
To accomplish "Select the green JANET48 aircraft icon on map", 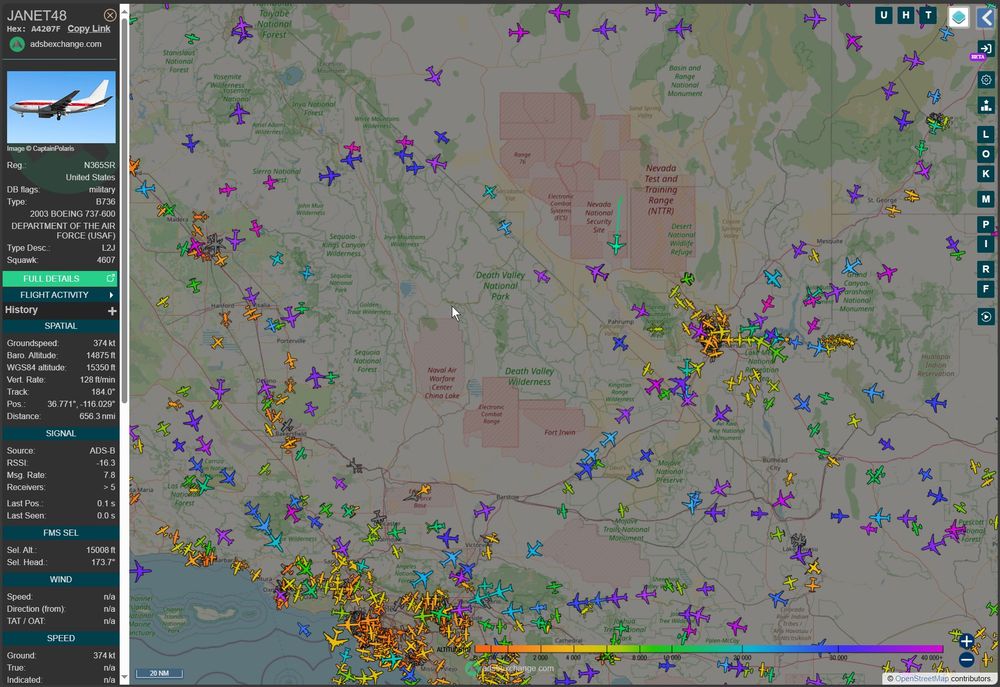I will 616,244.
